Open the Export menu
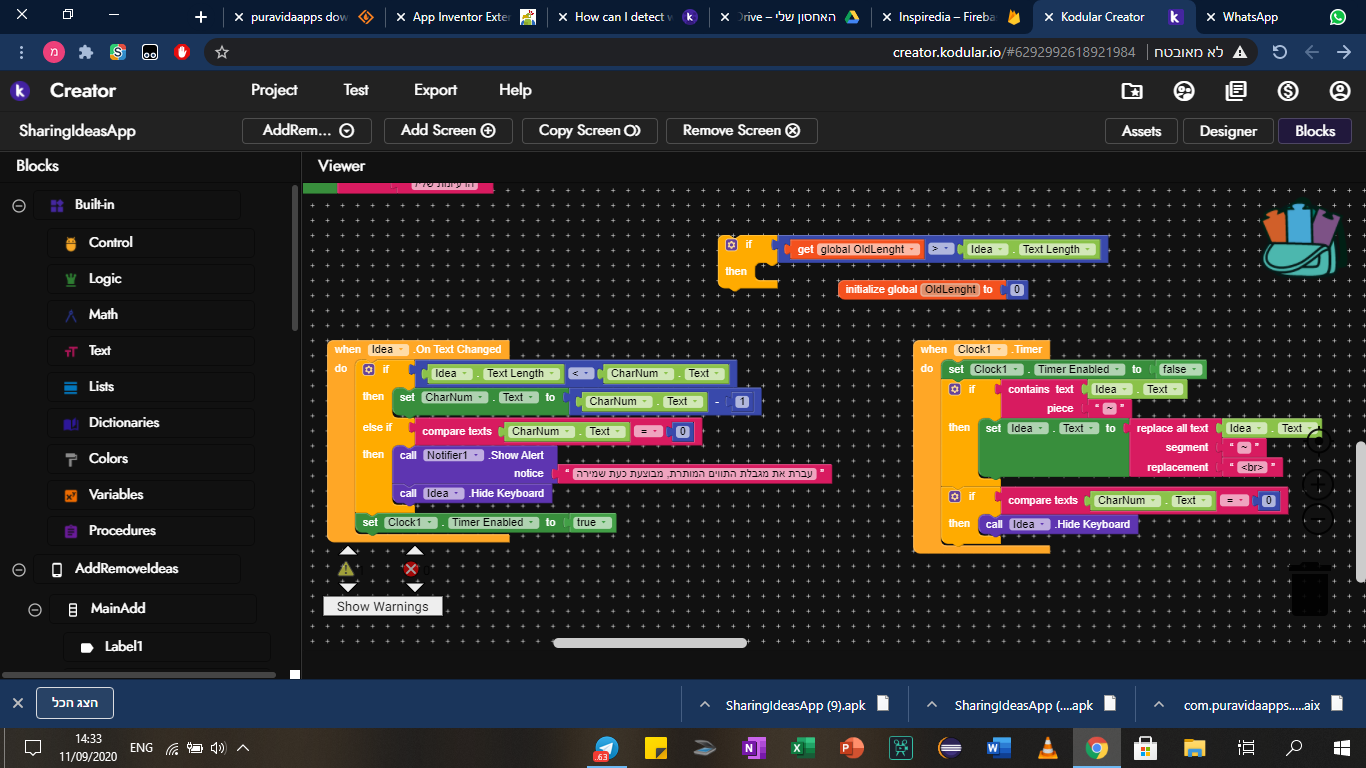The width and height of the screenshot is (1366, 768). click(435, 90)
